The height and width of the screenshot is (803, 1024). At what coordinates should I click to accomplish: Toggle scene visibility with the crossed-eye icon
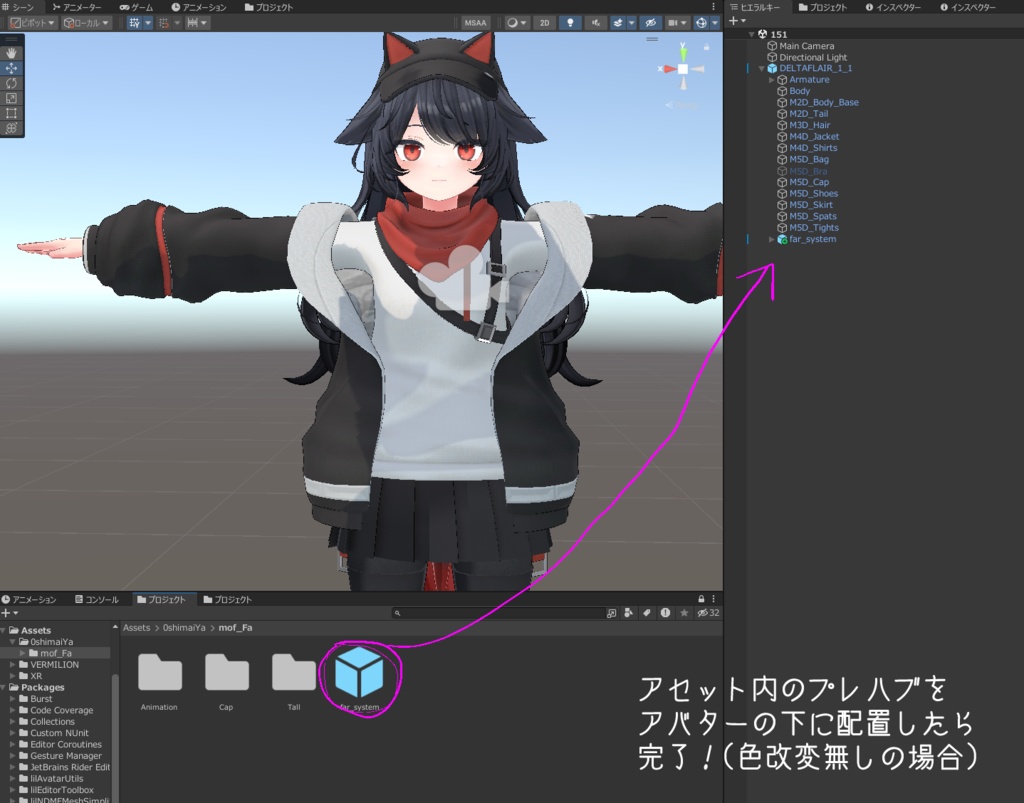tap(651, 22)
